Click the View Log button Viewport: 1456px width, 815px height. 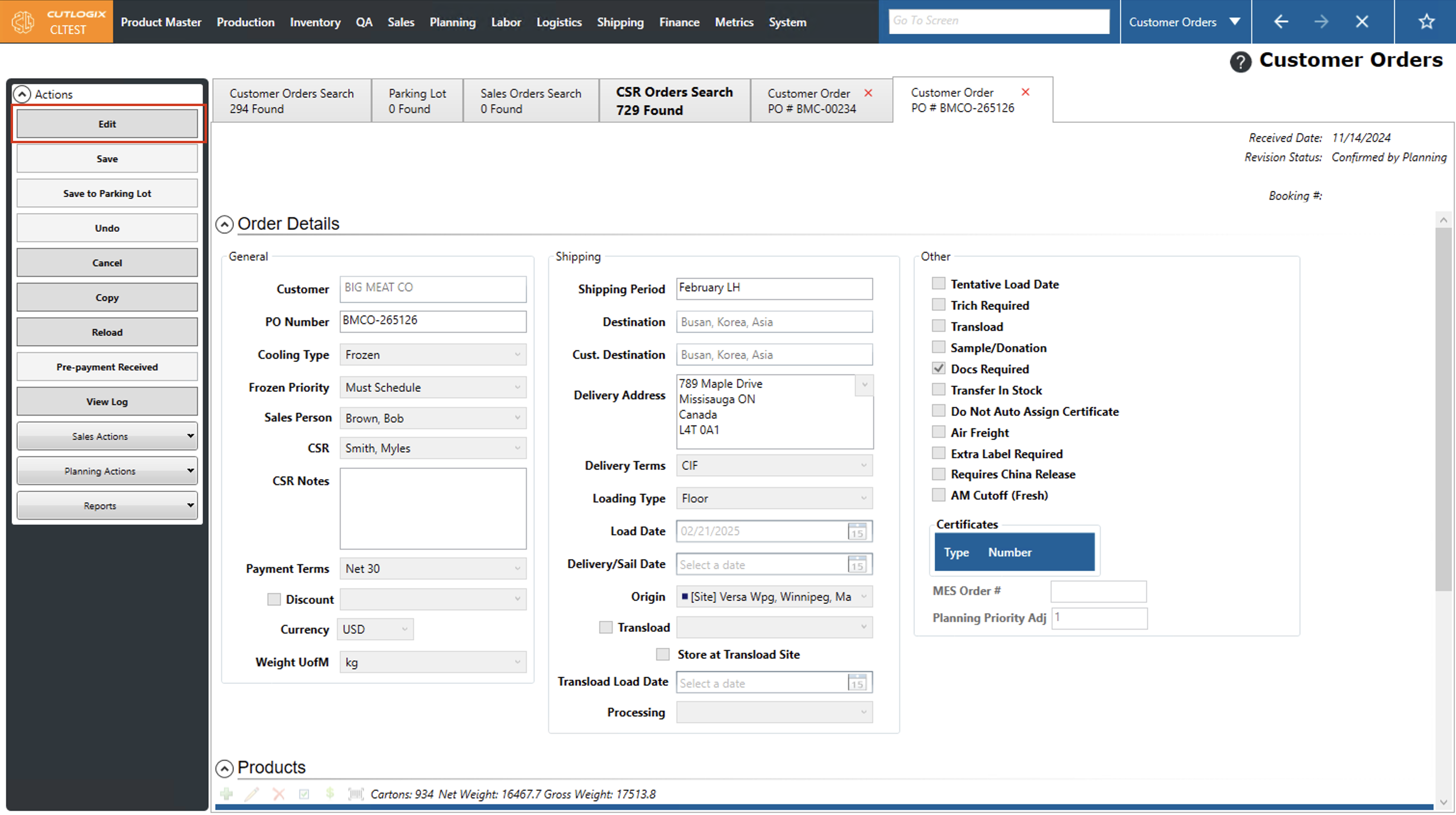pos(107,402)
